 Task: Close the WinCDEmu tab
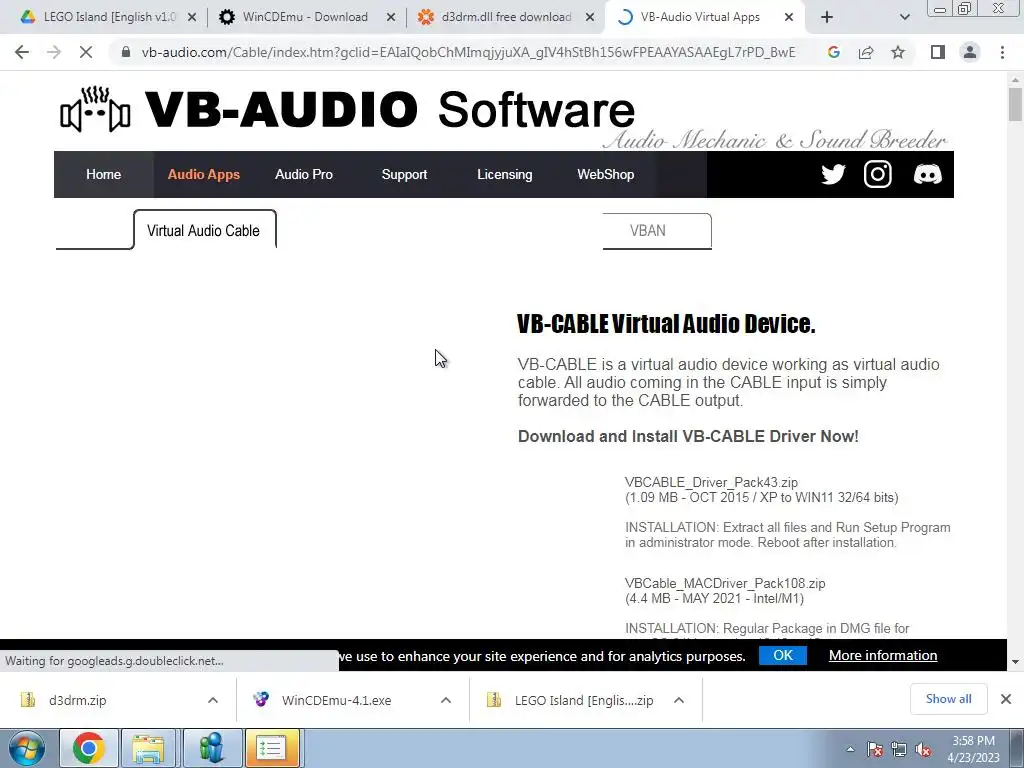[x=391, y=17]
